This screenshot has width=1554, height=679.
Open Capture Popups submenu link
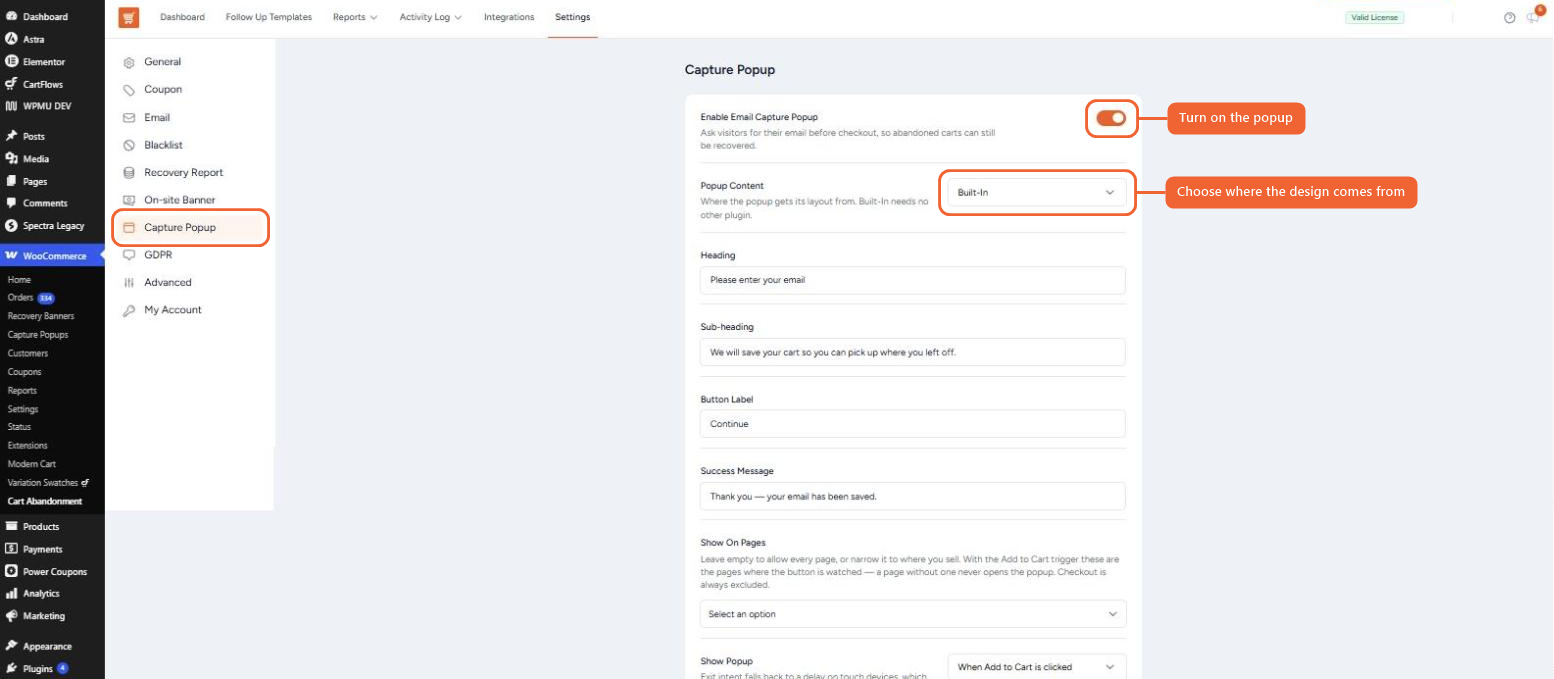[x=38, y=335]
